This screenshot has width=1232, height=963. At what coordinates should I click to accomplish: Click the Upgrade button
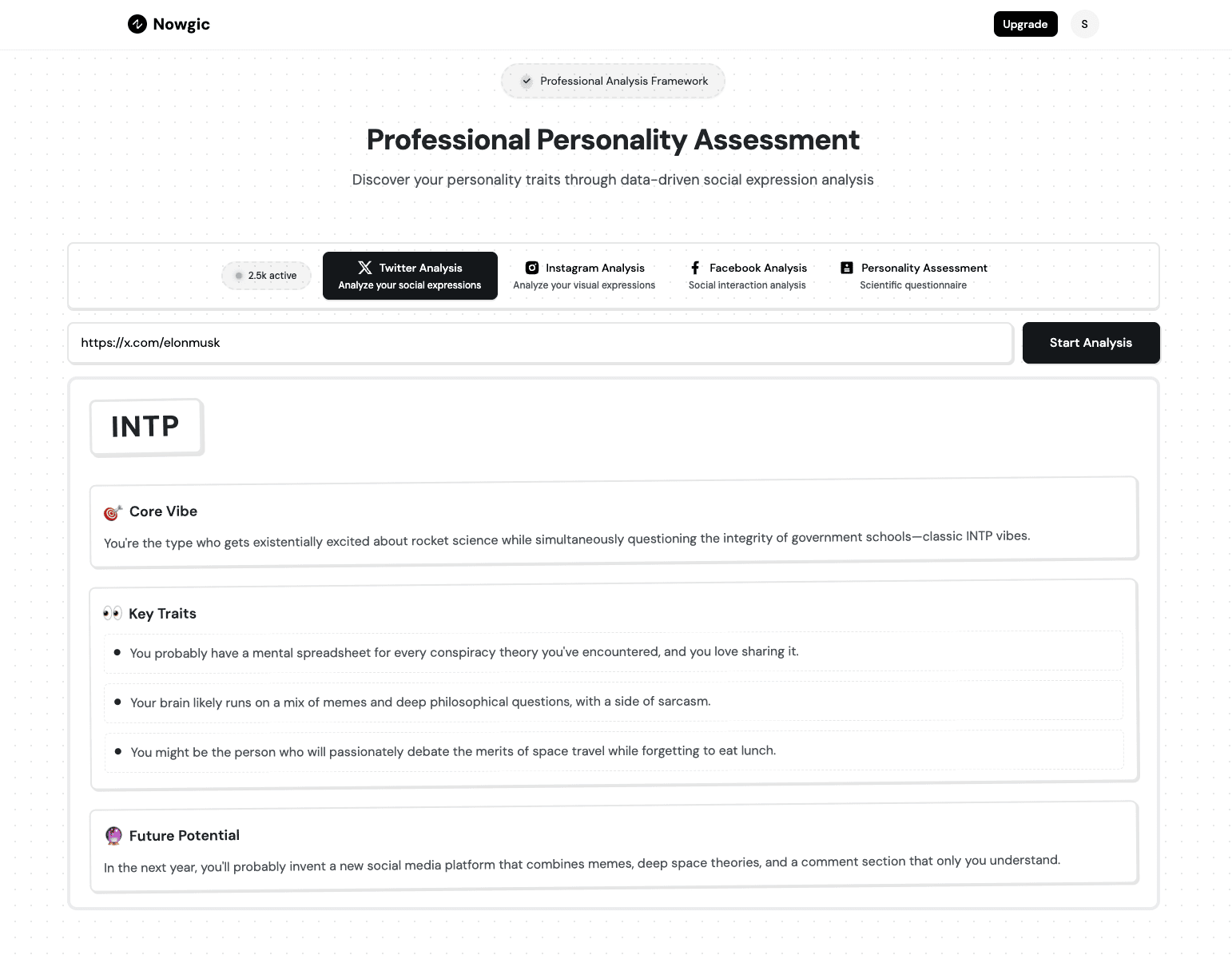(x=1025, y=24)
